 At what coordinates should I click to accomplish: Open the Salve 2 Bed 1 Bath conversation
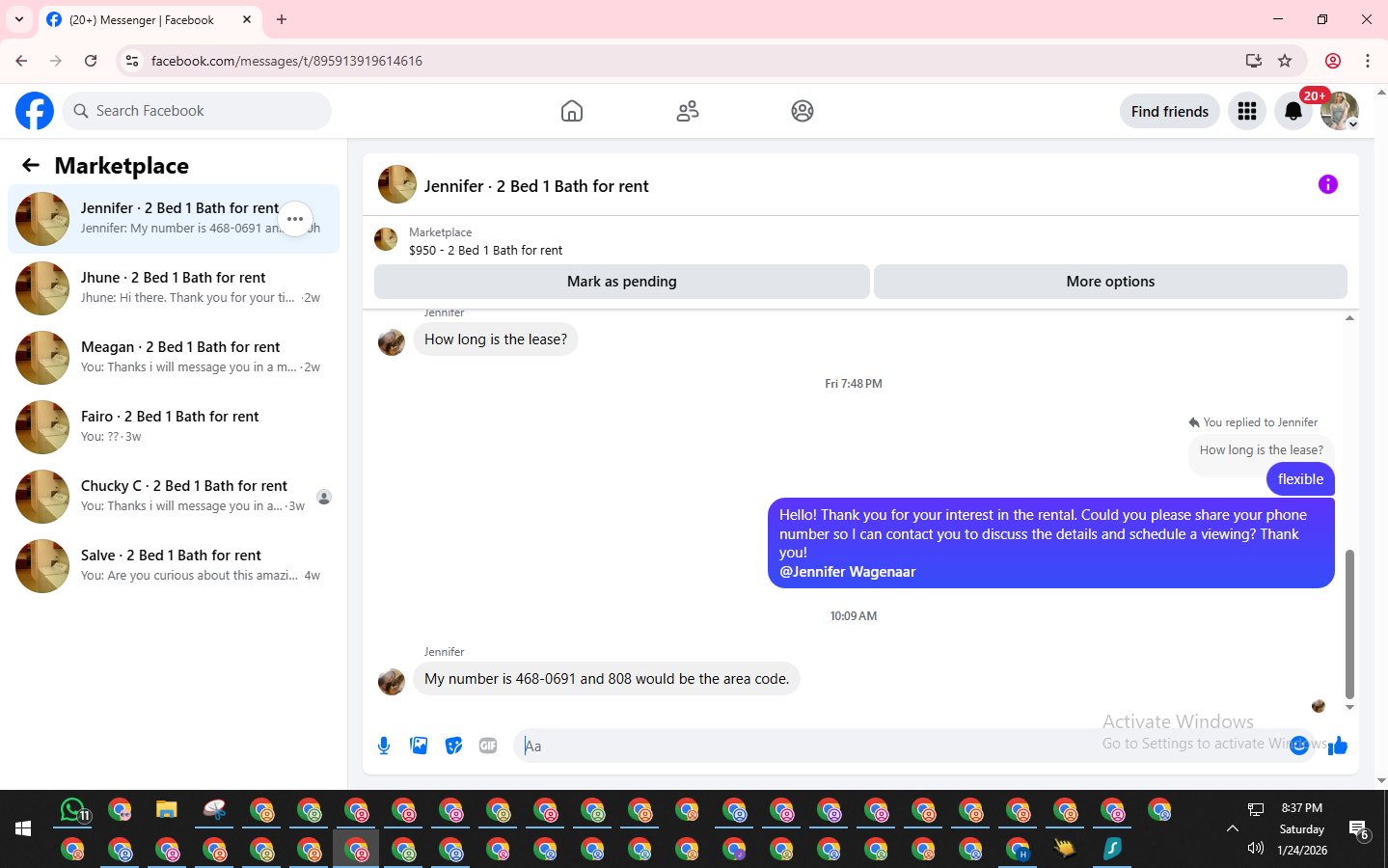click(x=174, y=566)
